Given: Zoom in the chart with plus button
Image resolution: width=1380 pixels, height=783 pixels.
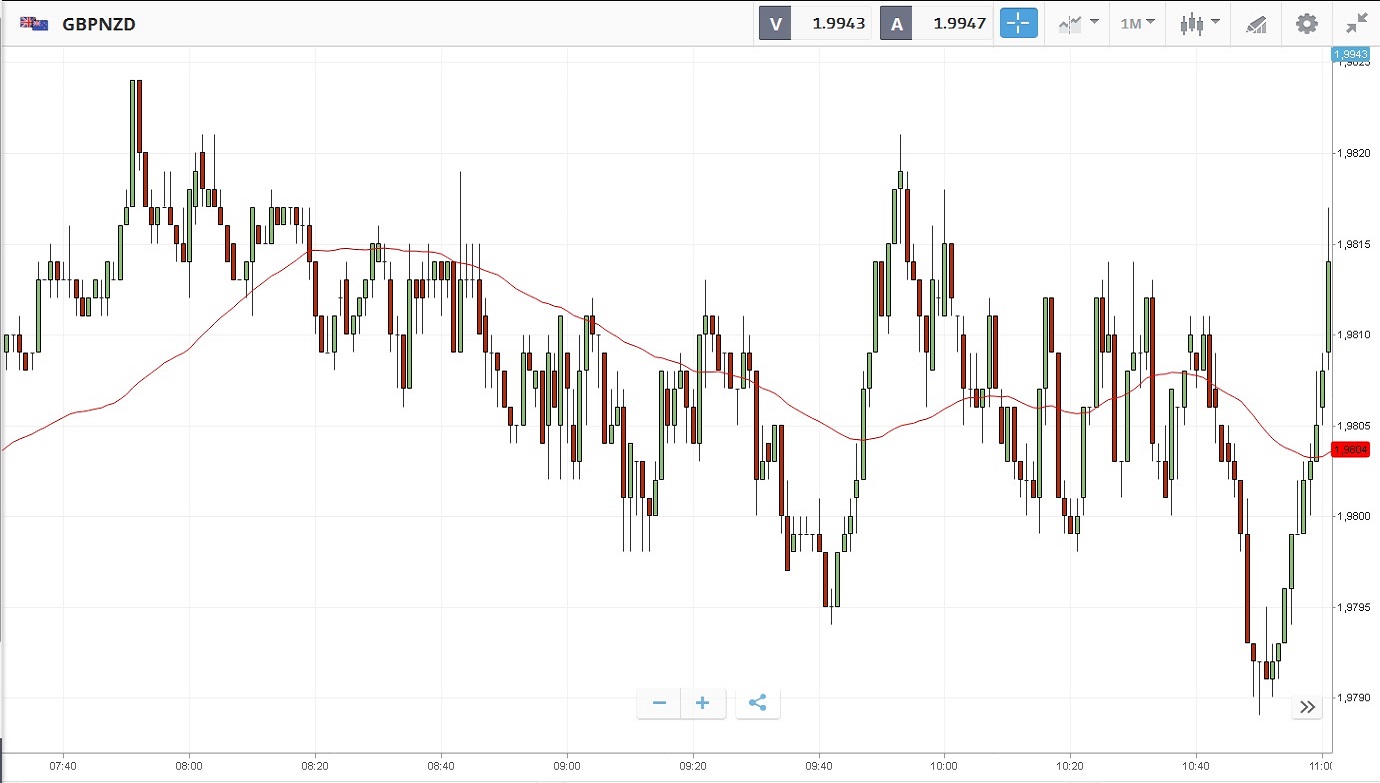Looking at the screenshot, I should [x=702, y=703].
